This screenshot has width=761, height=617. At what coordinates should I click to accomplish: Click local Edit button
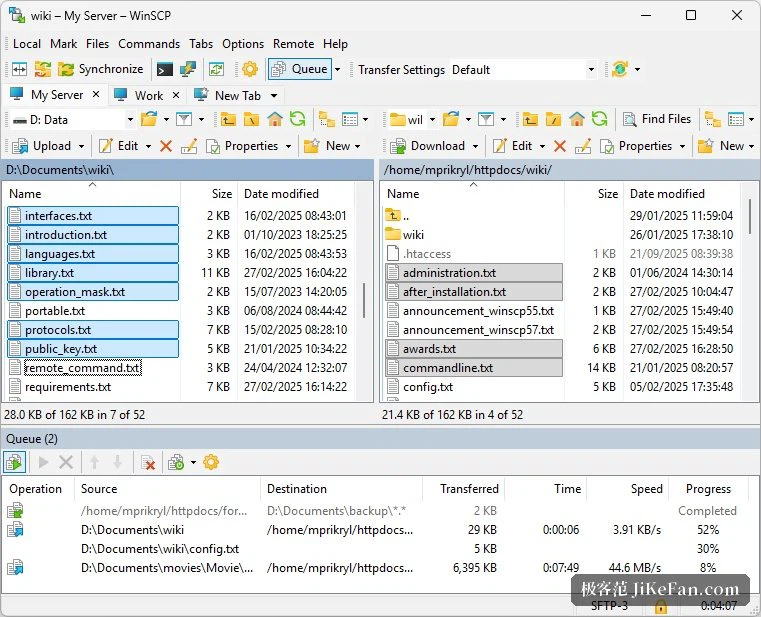point(119,146)
